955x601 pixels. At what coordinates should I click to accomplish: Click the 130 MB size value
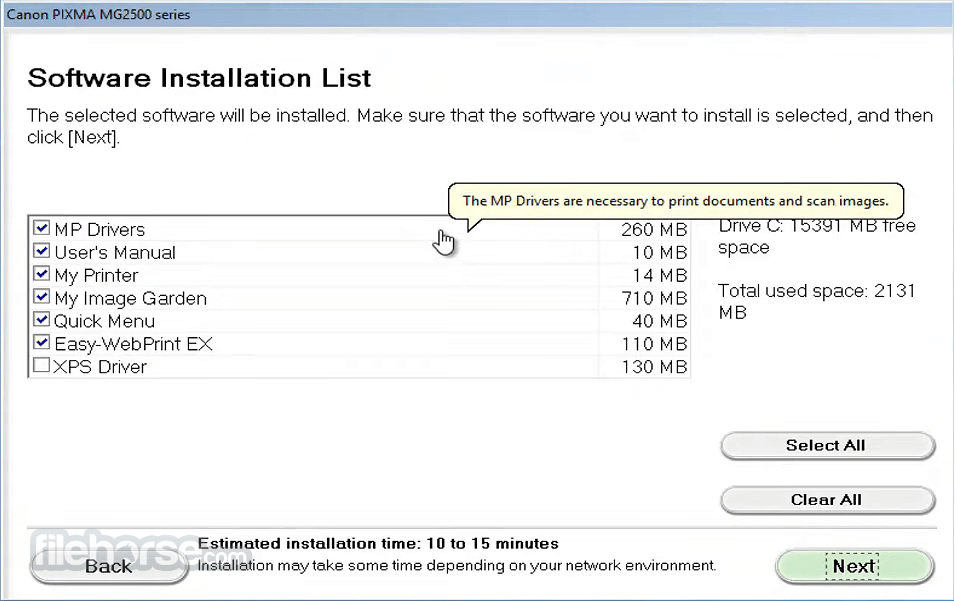click(654, 367)
